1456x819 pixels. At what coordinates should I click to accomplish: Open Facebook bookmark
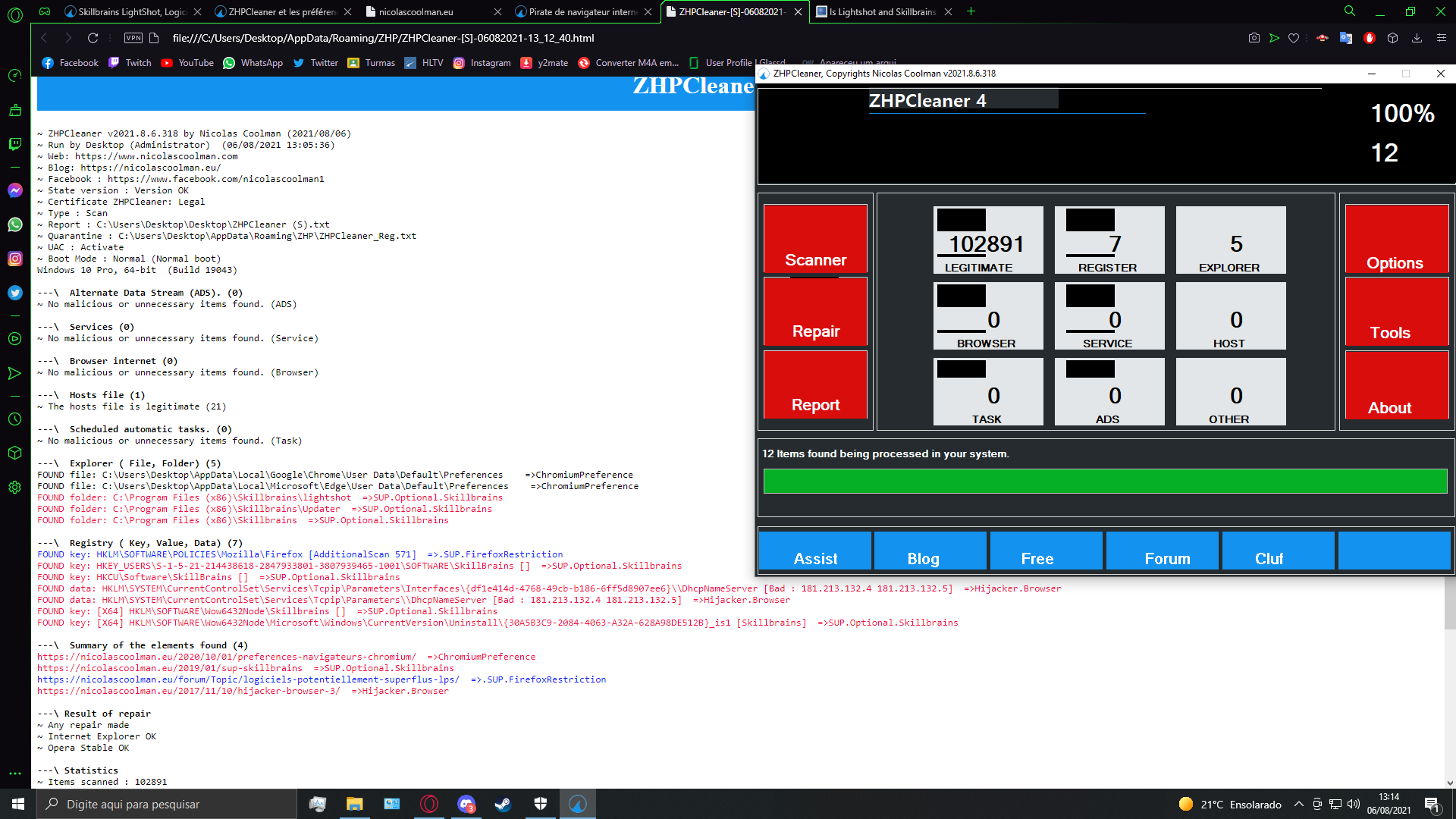tap(70, 63)
